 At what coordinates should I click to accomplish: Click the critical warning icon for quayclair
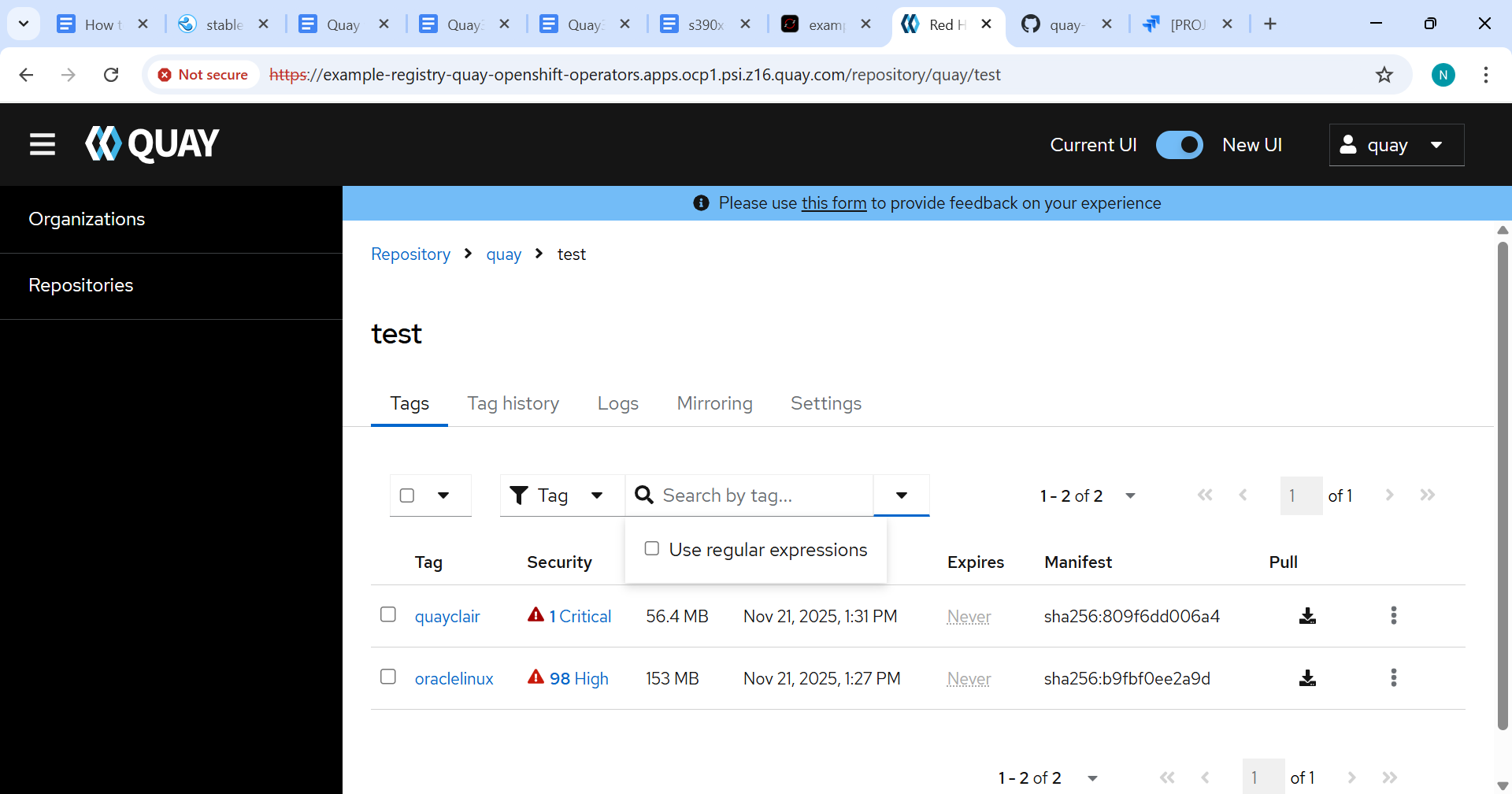click(535, 615)
